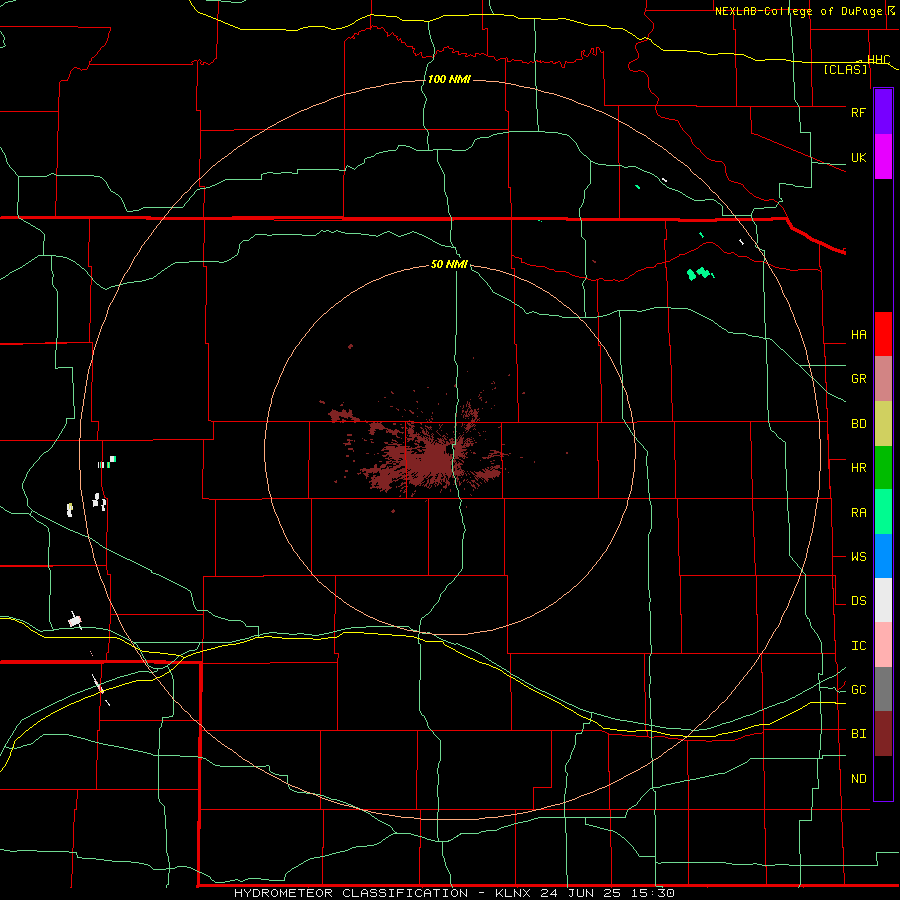Click the RF legend label
The height and width of the screenshot is (900, 900).
click(x=858, y=112)
